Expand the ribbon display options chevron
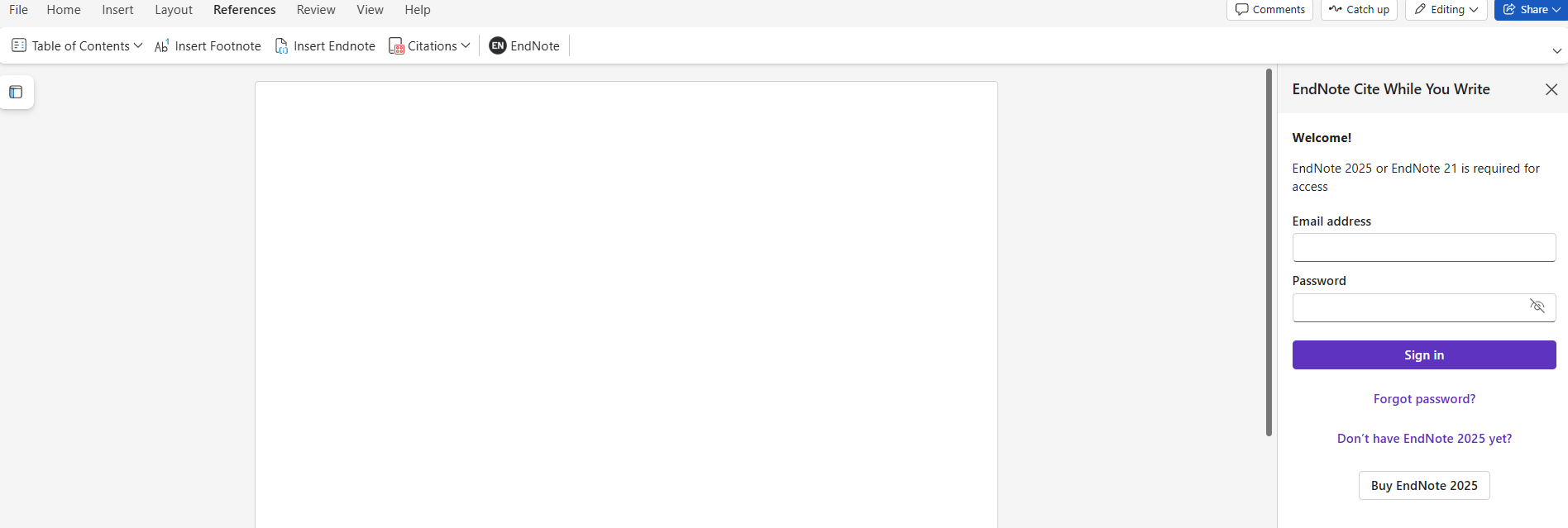 pos(1556,51)
